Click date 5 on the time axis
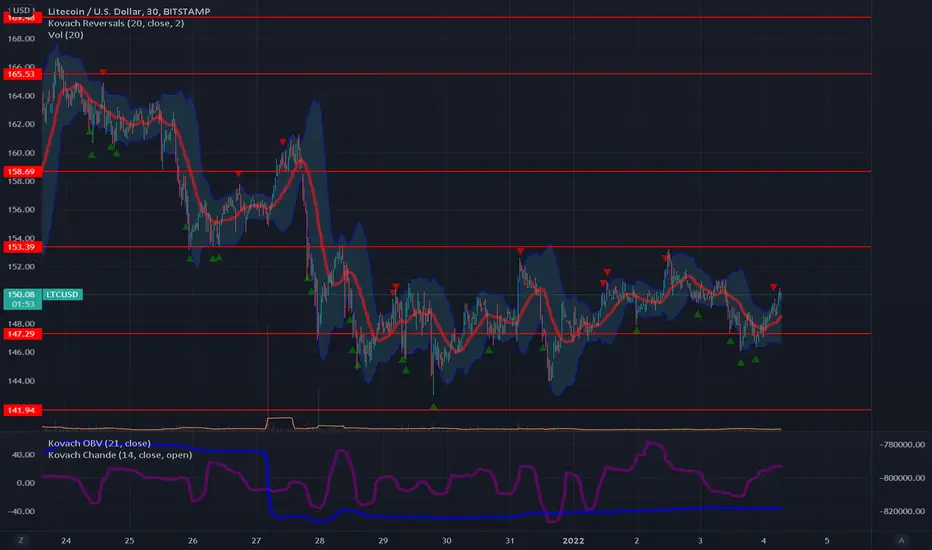This screenshot has height=550, width=932. (827, 540)
